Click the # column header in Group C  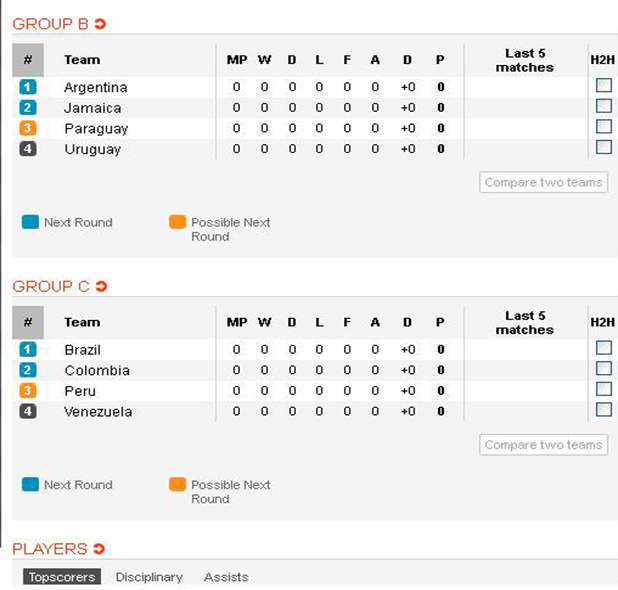pyautogui.click(x=28, y=322)
